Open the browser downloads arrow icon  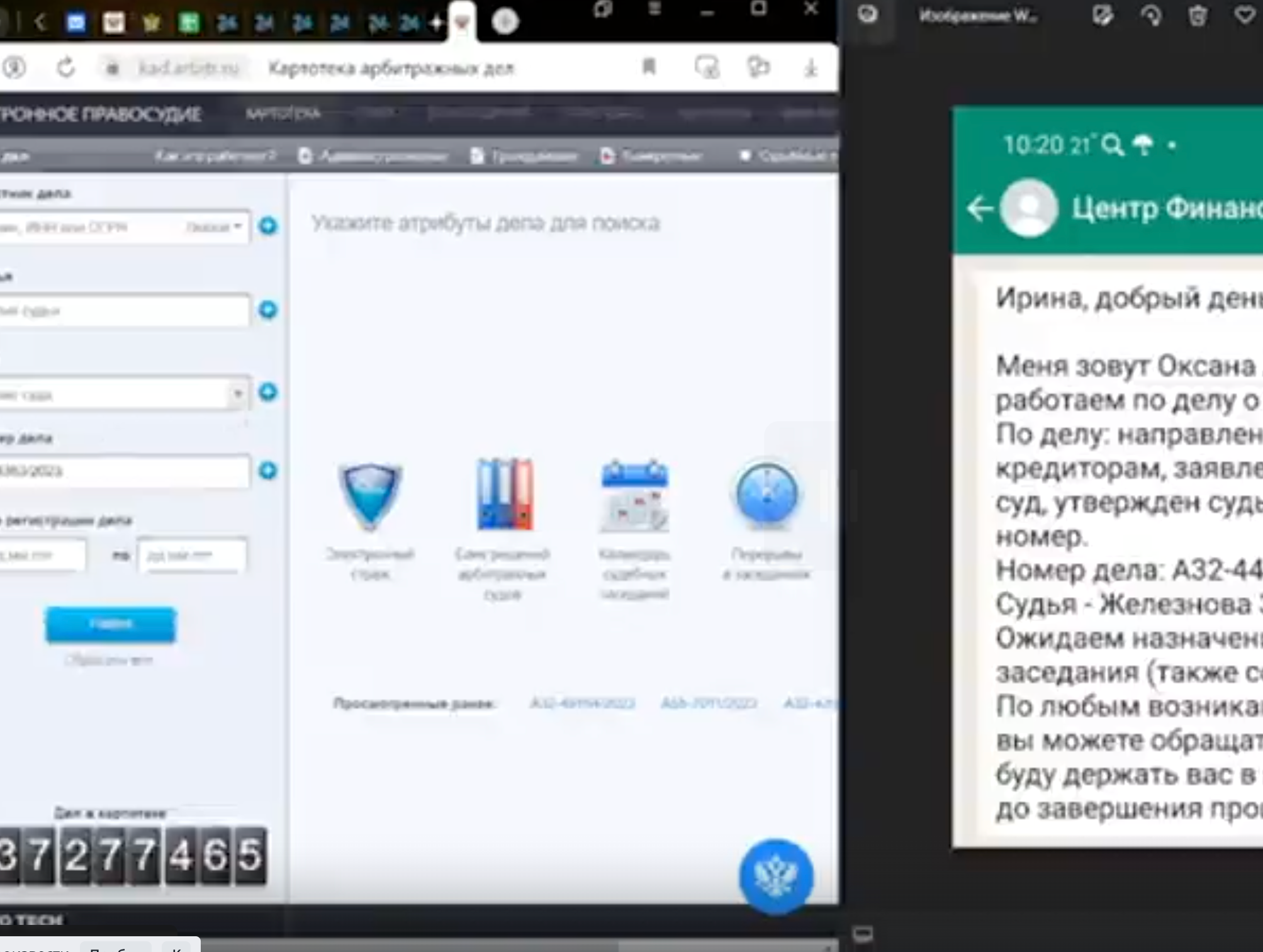pyautogui.click(x=811, y=67)
